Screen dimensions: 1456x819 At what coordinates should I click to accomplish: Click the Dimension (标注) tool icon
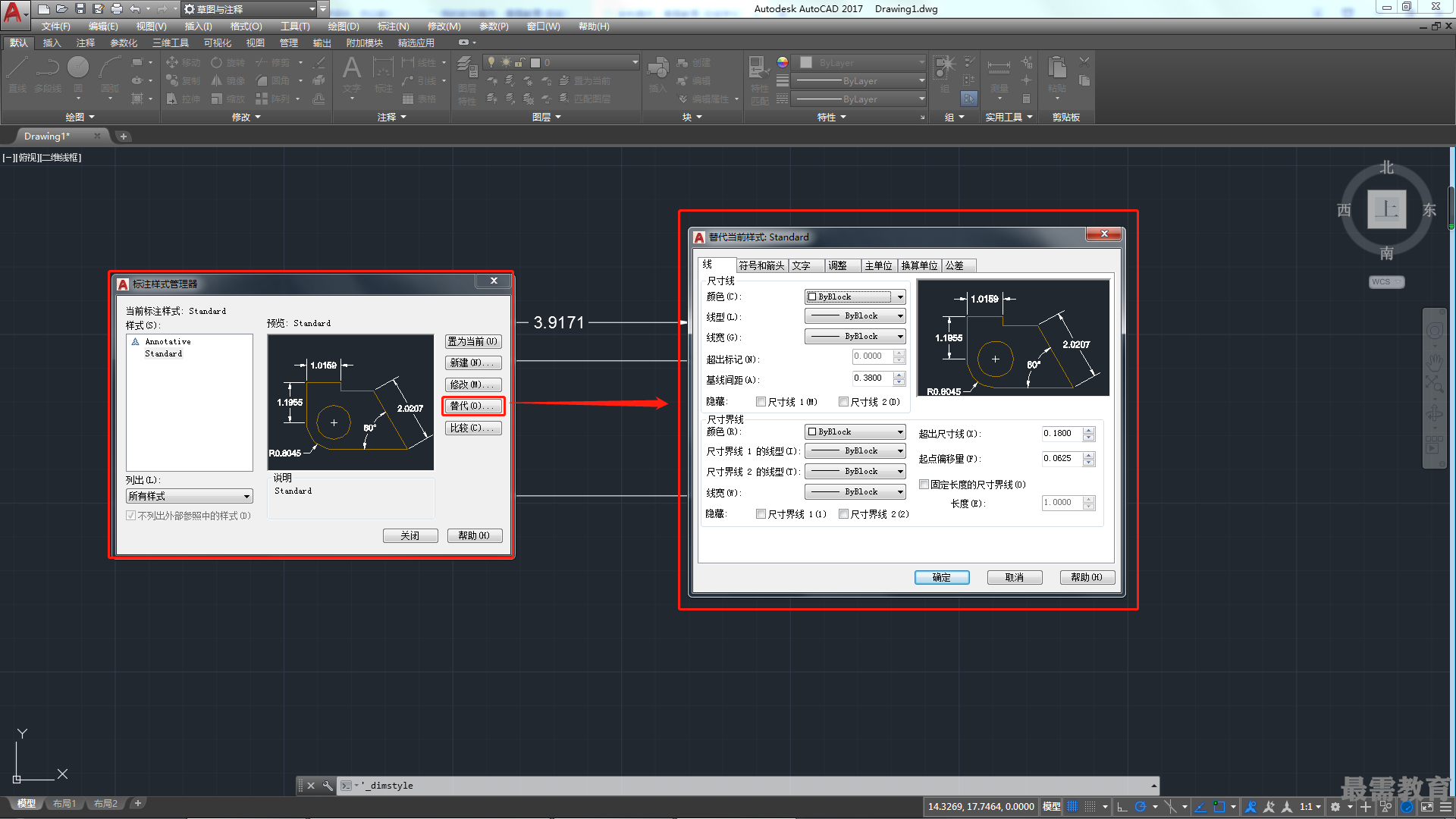pos(383,74)
